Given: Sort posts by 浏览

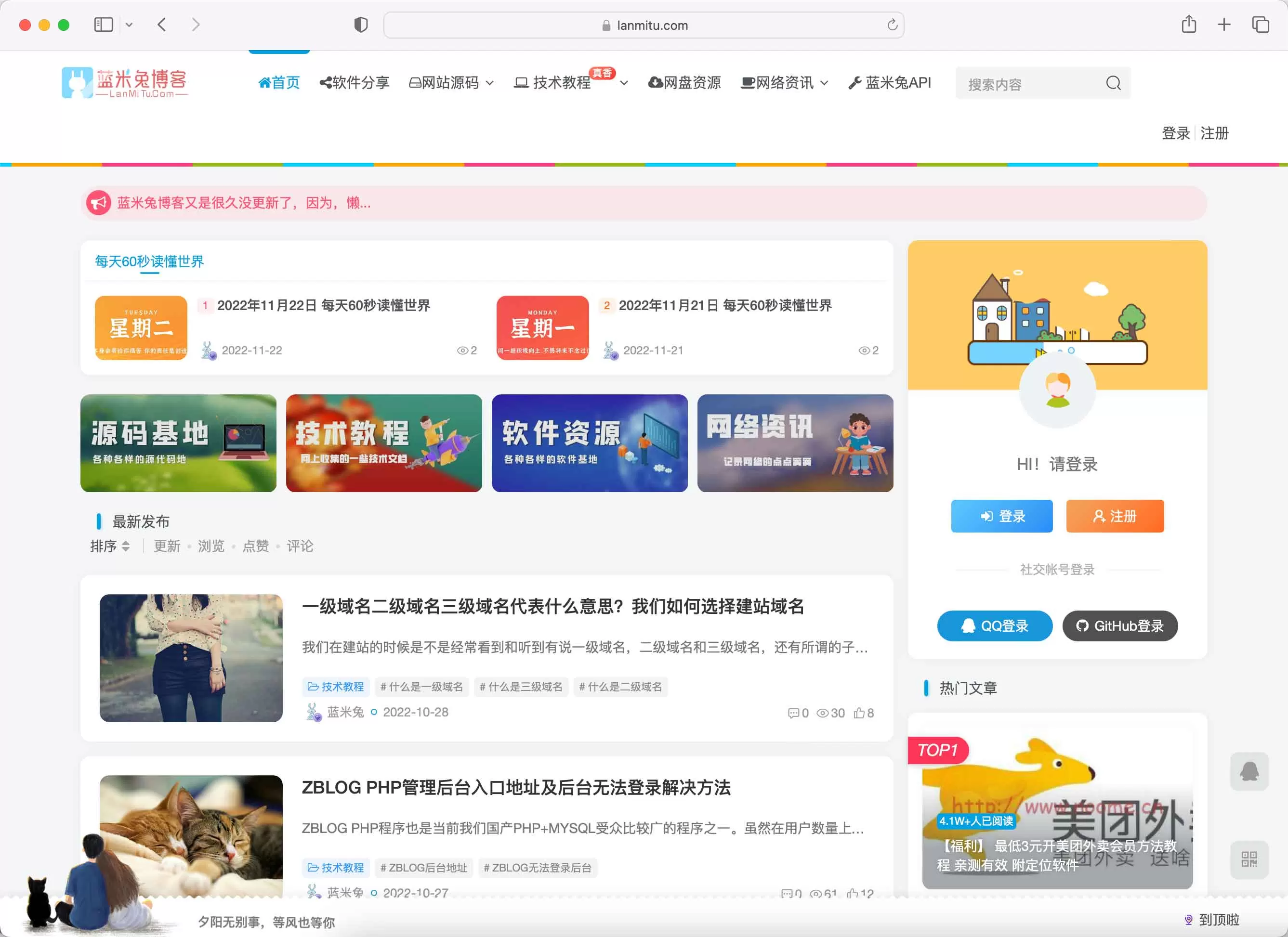Looking at the screenshot, I should (x=211, y=546).
